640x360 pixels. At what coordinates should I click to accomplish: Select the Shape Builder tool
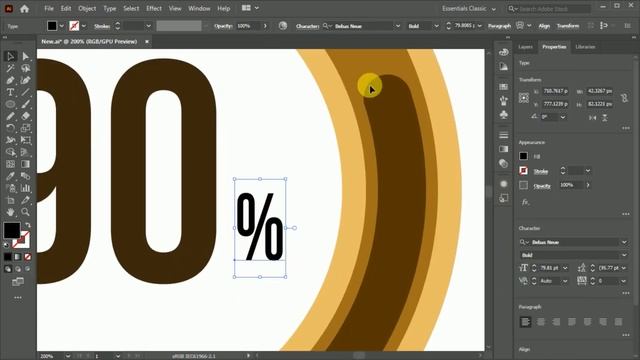pyautogui.click(x=10, y=152)
